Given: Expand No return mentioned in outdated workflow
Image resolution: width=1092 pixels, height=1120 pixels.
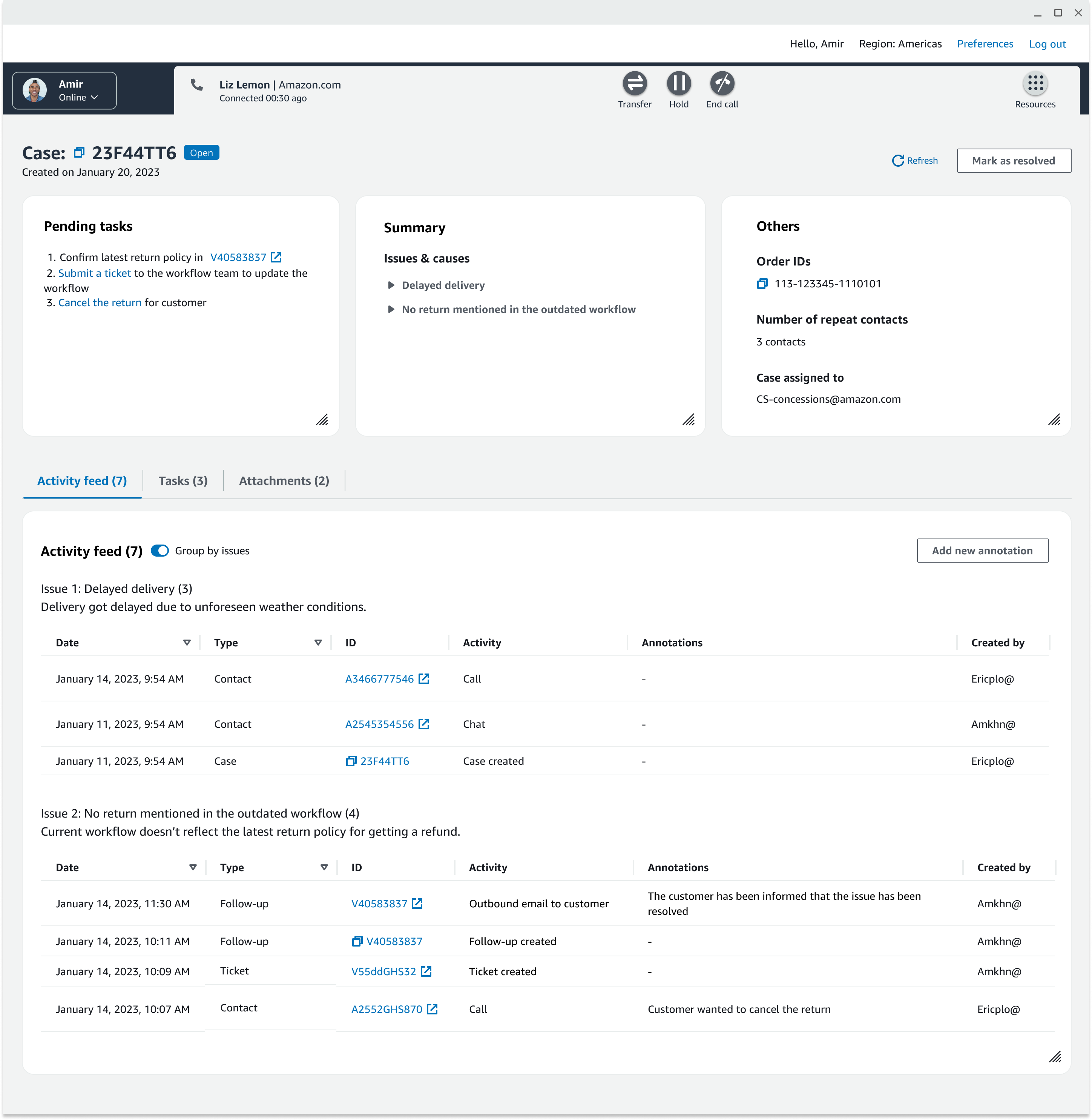Looking at the screenshot, I should point(391,309).
